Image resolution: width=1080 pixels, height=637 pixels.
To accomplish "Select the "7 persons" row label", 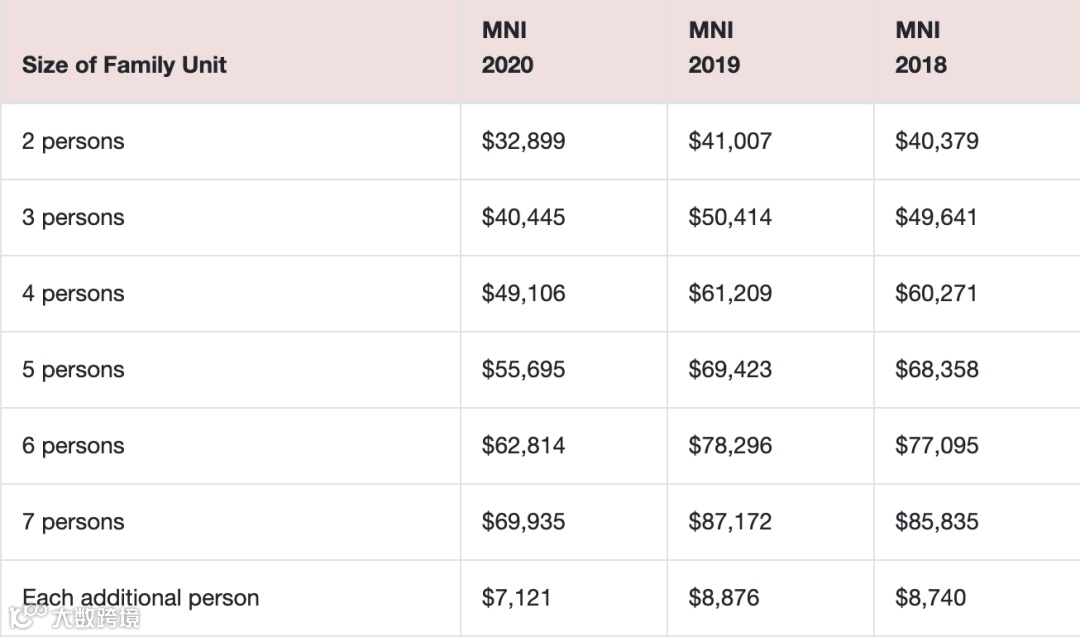I will [x=73, y=522].
